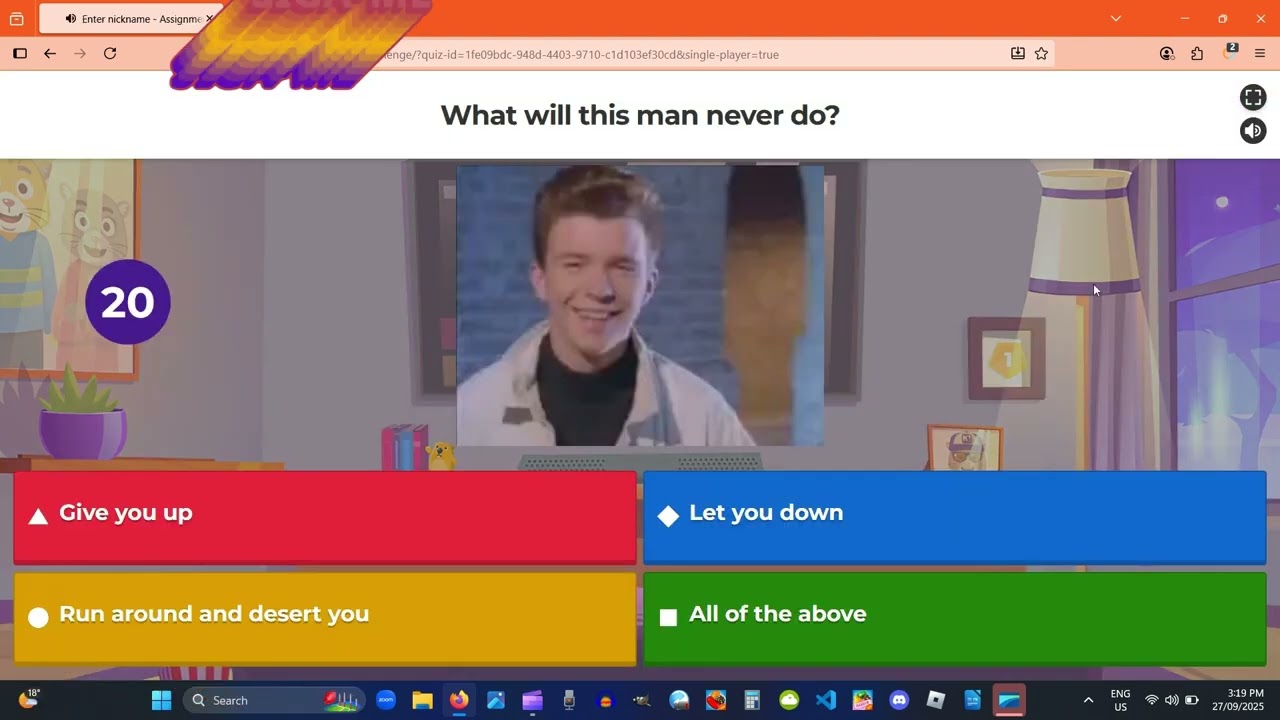
Task: Open the Clipchamp video editor taskbar icon
Action: [x=532, y=700]
